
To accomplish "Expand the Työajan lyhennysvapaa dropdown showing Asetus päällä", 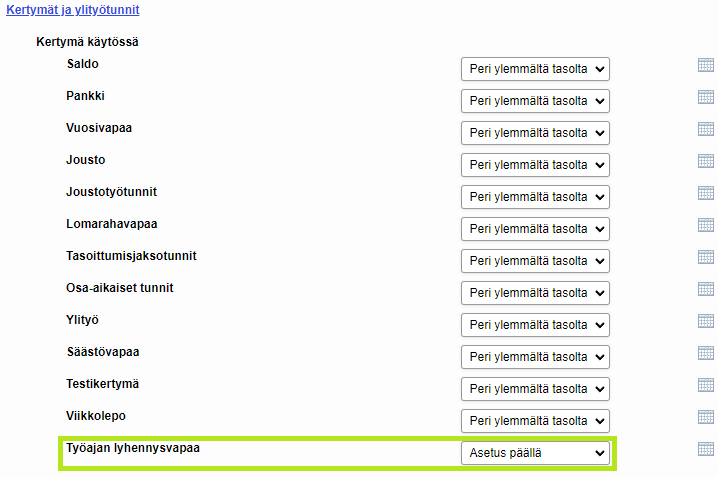I will 535,453.
